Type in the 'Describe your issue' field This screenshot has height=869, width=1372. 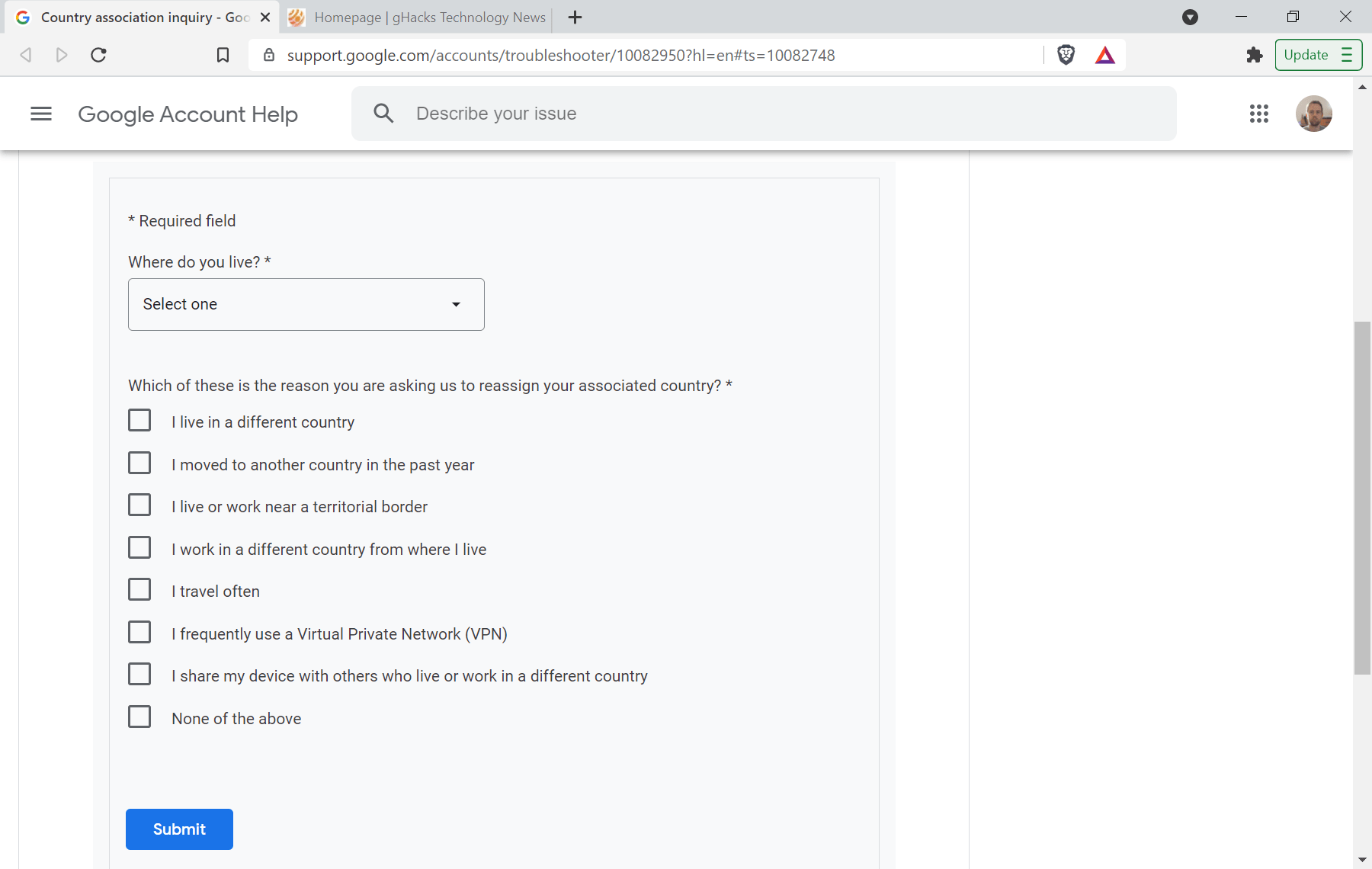click(x=686, y=113)
